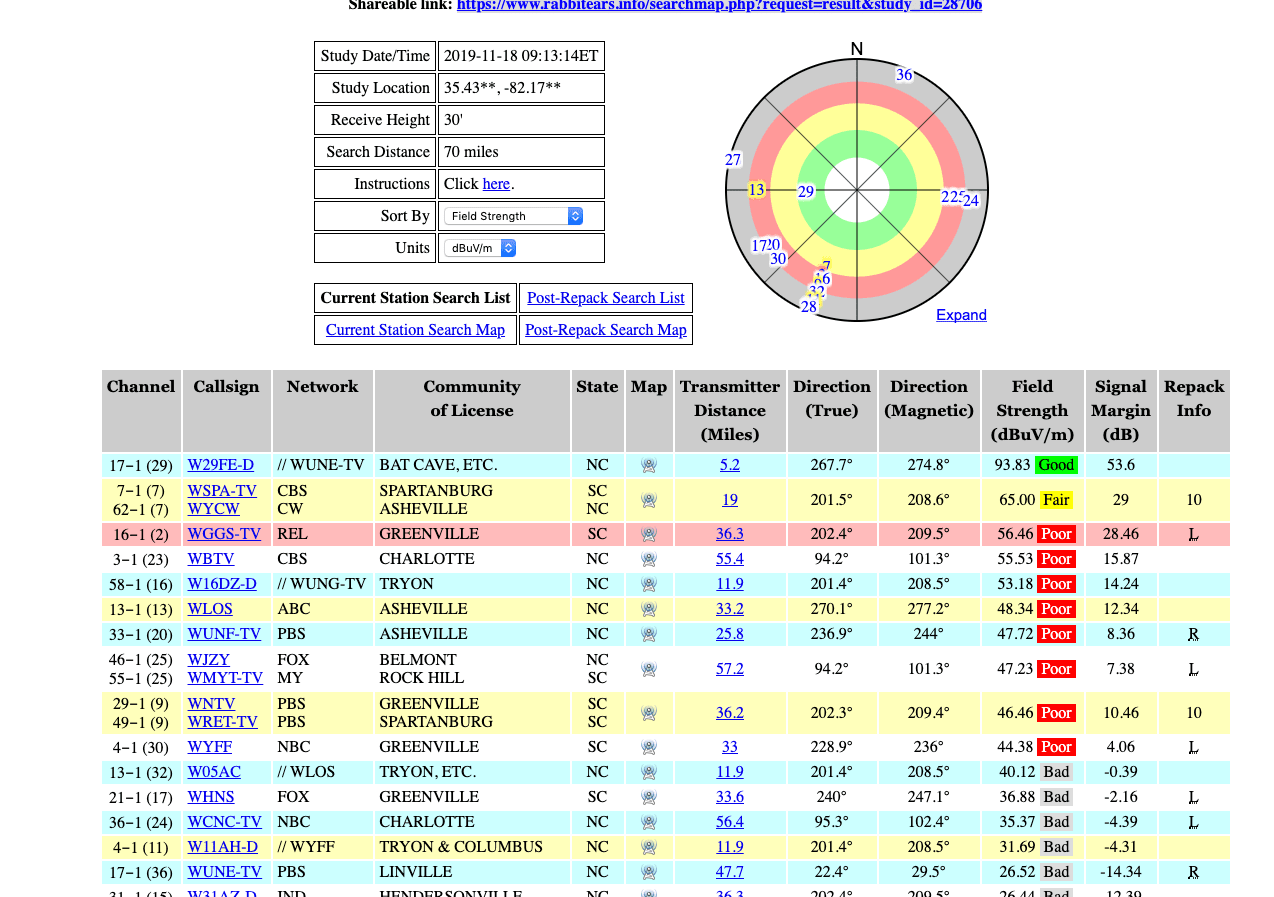Open the WUNE-TV callsign link

click(225, 872)
